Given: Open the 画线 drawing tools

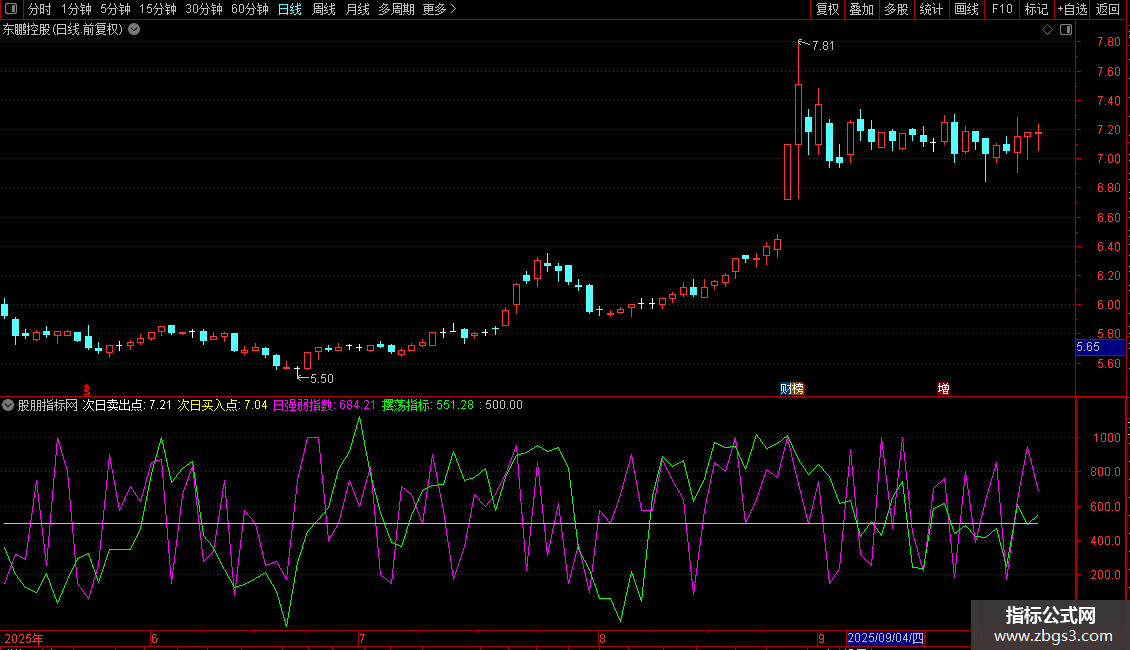Looking at the screenshot, I should [x=966, y=9].
